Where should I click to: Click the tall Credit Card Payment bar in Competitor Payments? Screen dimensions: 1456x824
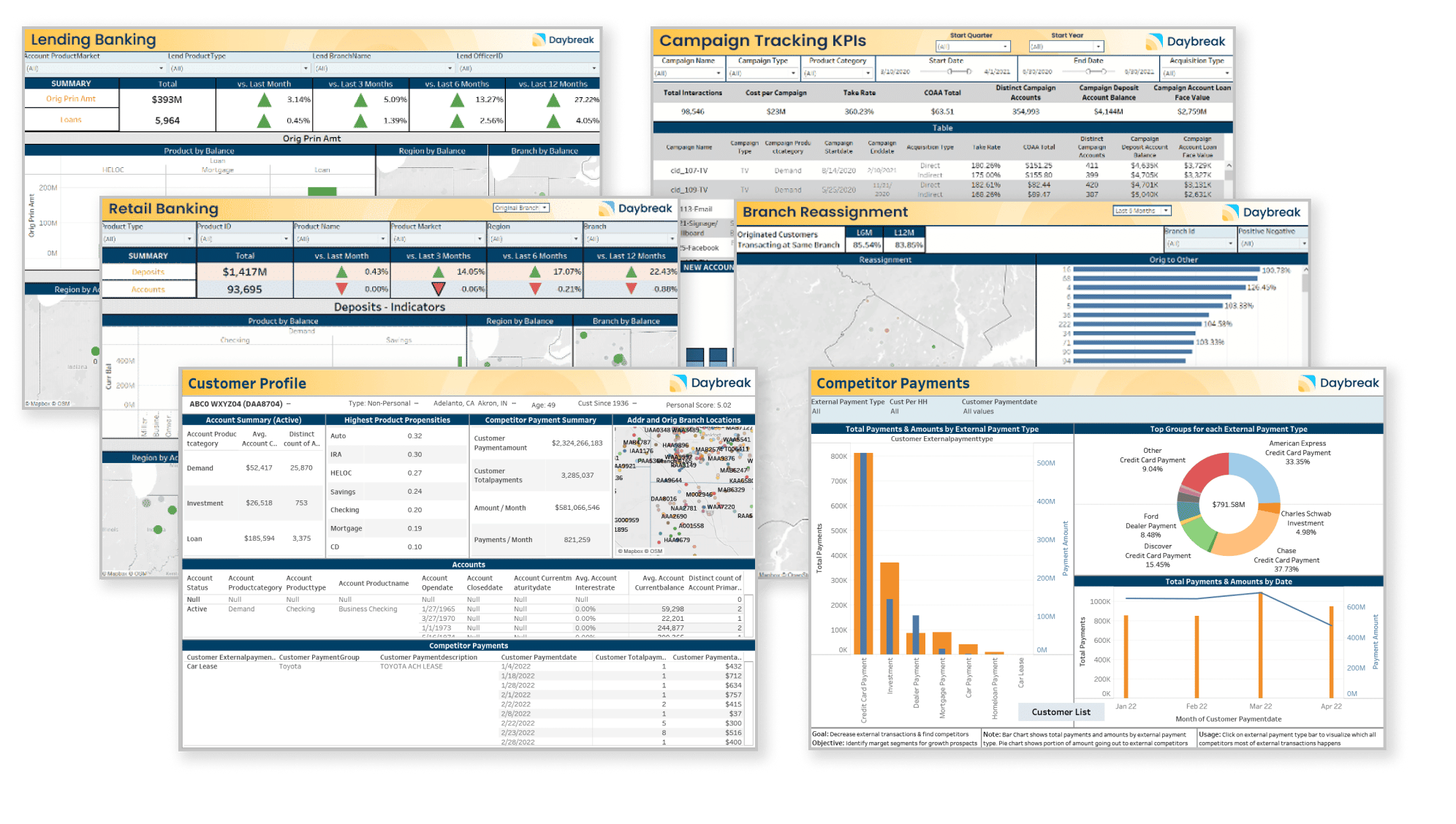pyautogui.click(x=863, y=553)
